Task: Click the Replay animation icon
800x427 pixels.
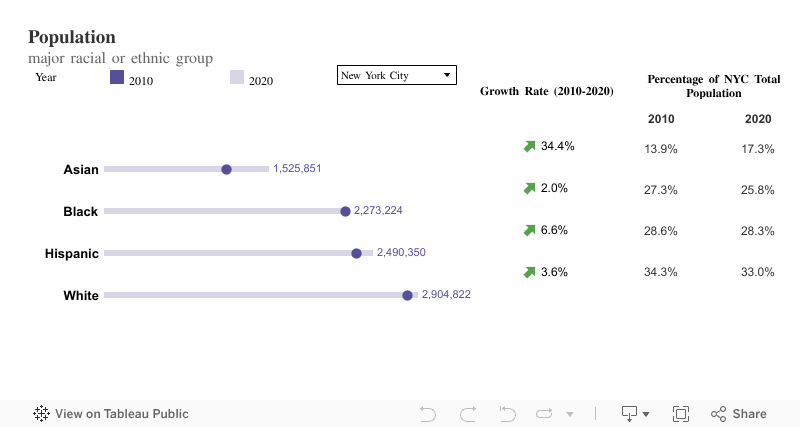Action: [x=545, y=414]
